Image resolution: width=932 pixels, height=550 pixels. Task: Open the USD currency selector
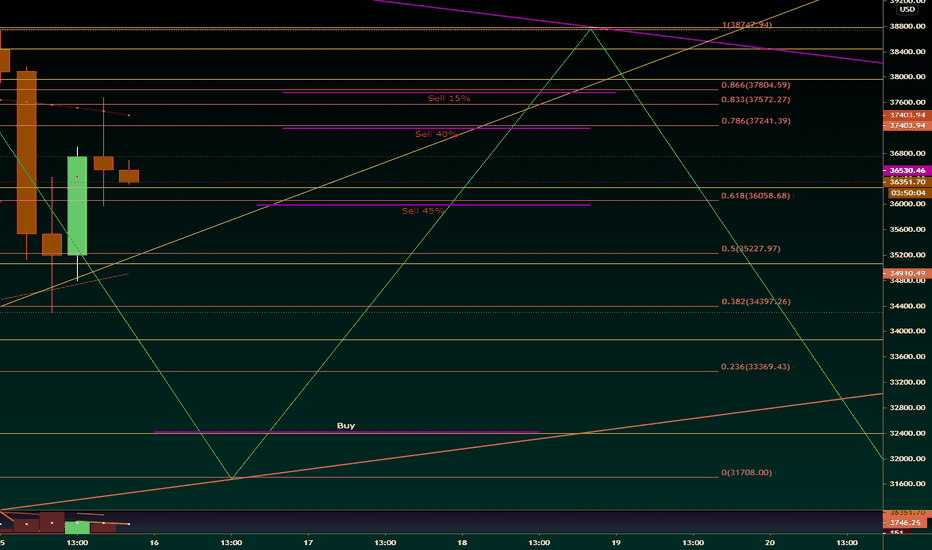tap(907, 10)
